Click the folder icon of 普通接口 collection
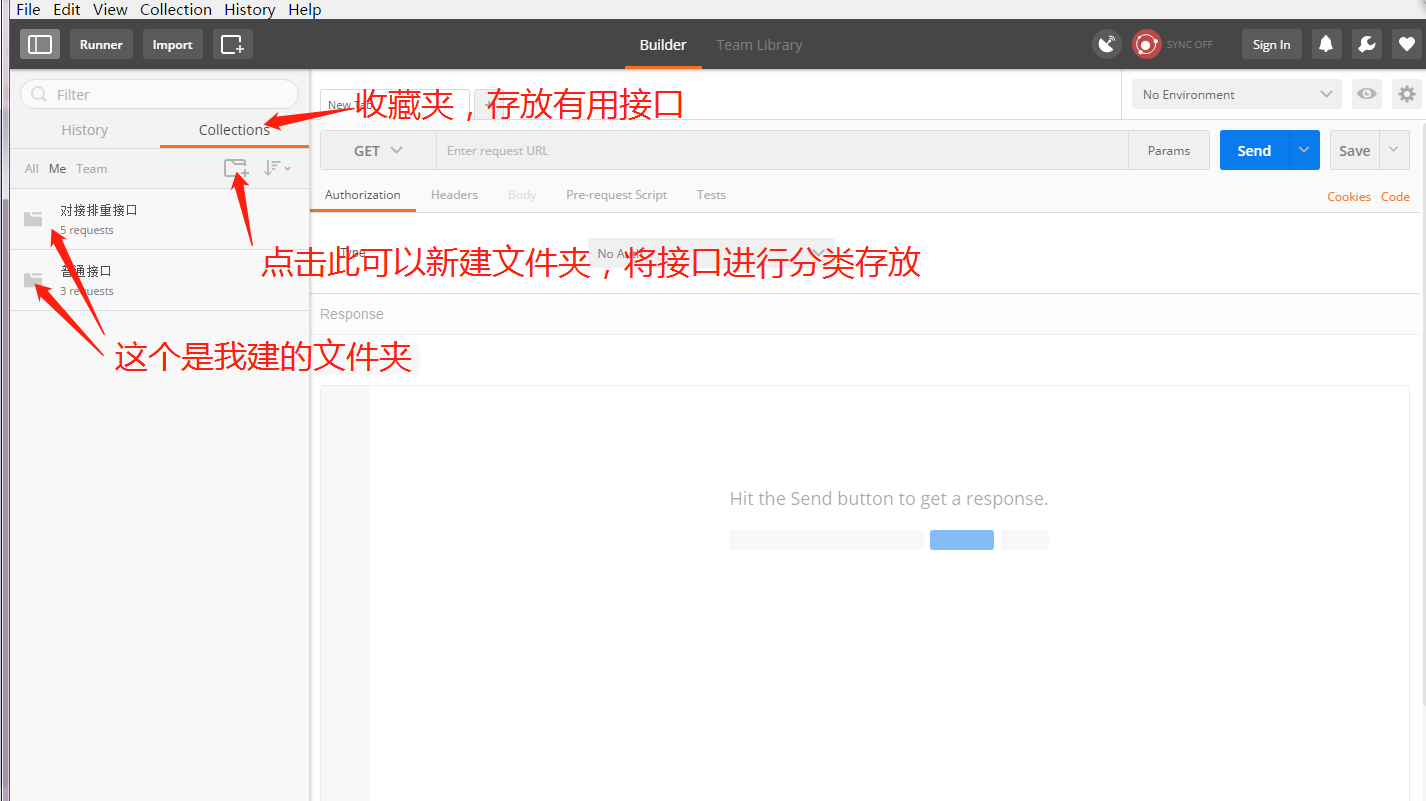This screenshot has width=1426, height=801. 33,280
